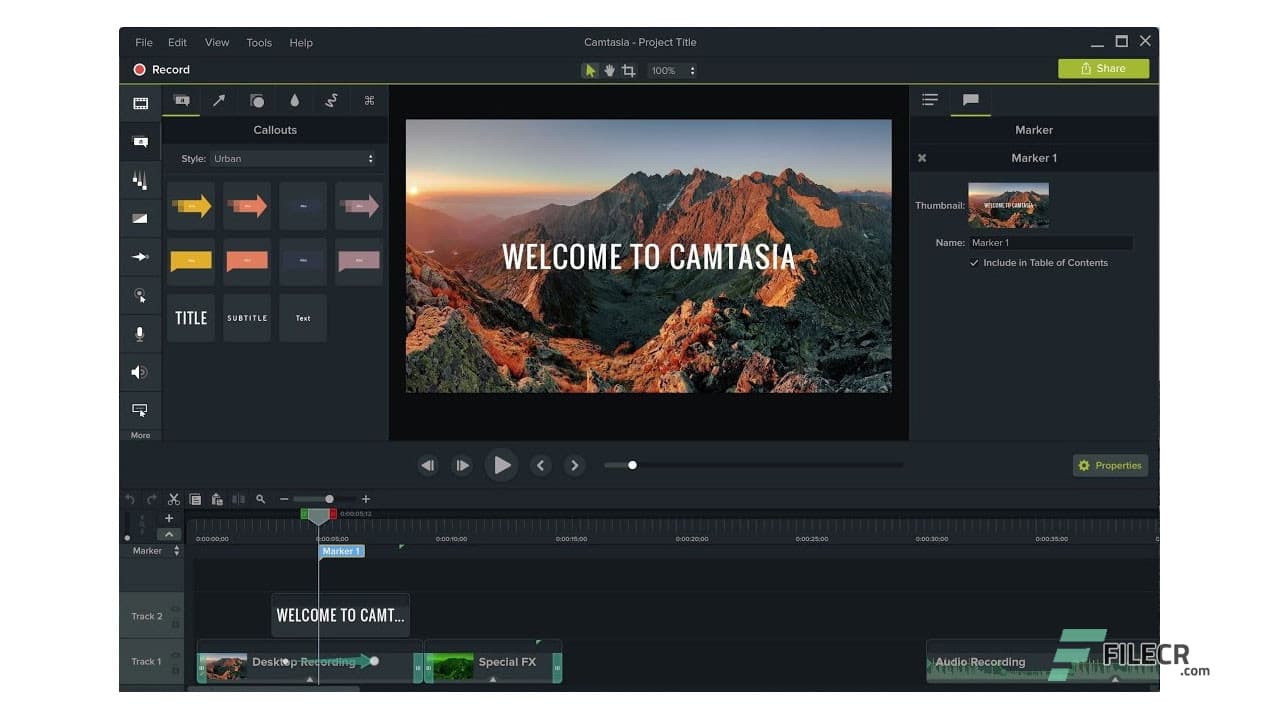1280x720 pixels.
Task: Select the Arrow annotation tab
Action: [x=218, y=100]
